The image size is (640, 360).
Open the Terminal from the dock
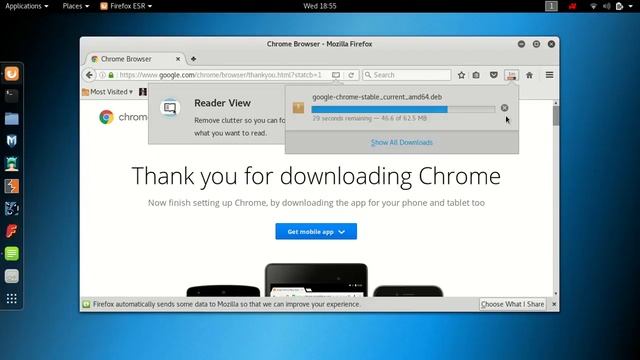[x=11, y=96]
